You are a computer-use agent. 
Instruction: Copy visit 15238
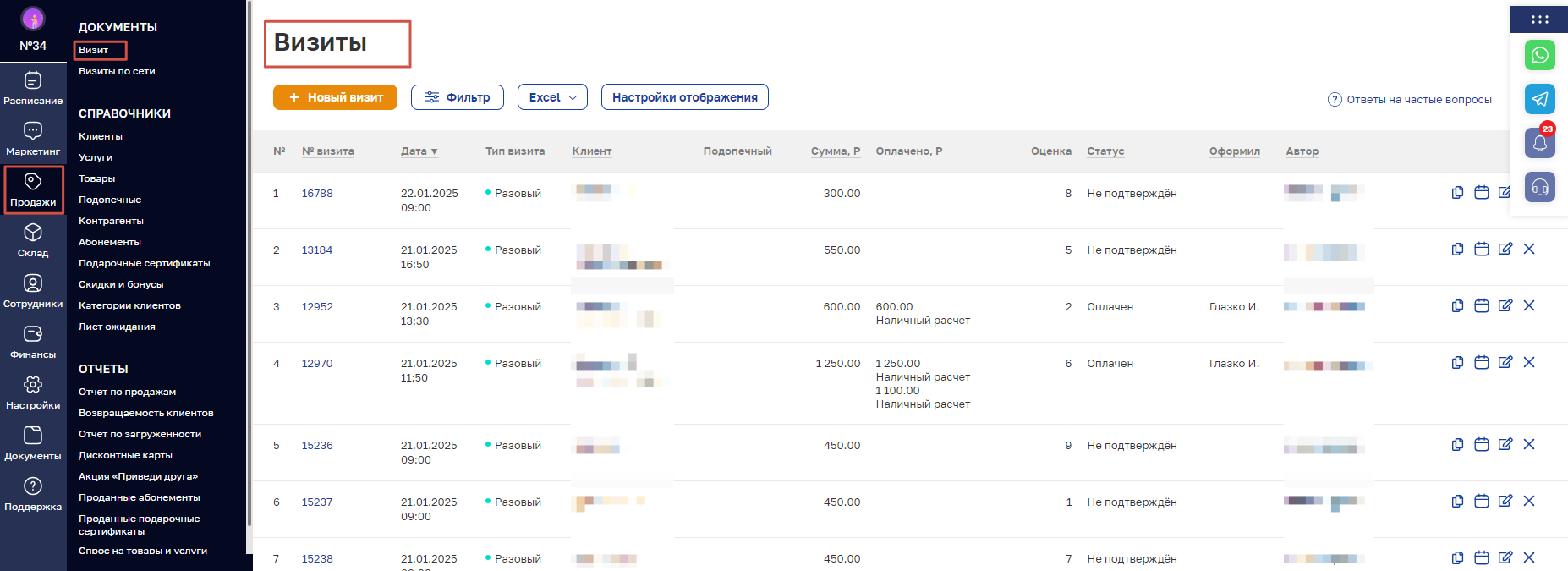[x=1457, y=558]
